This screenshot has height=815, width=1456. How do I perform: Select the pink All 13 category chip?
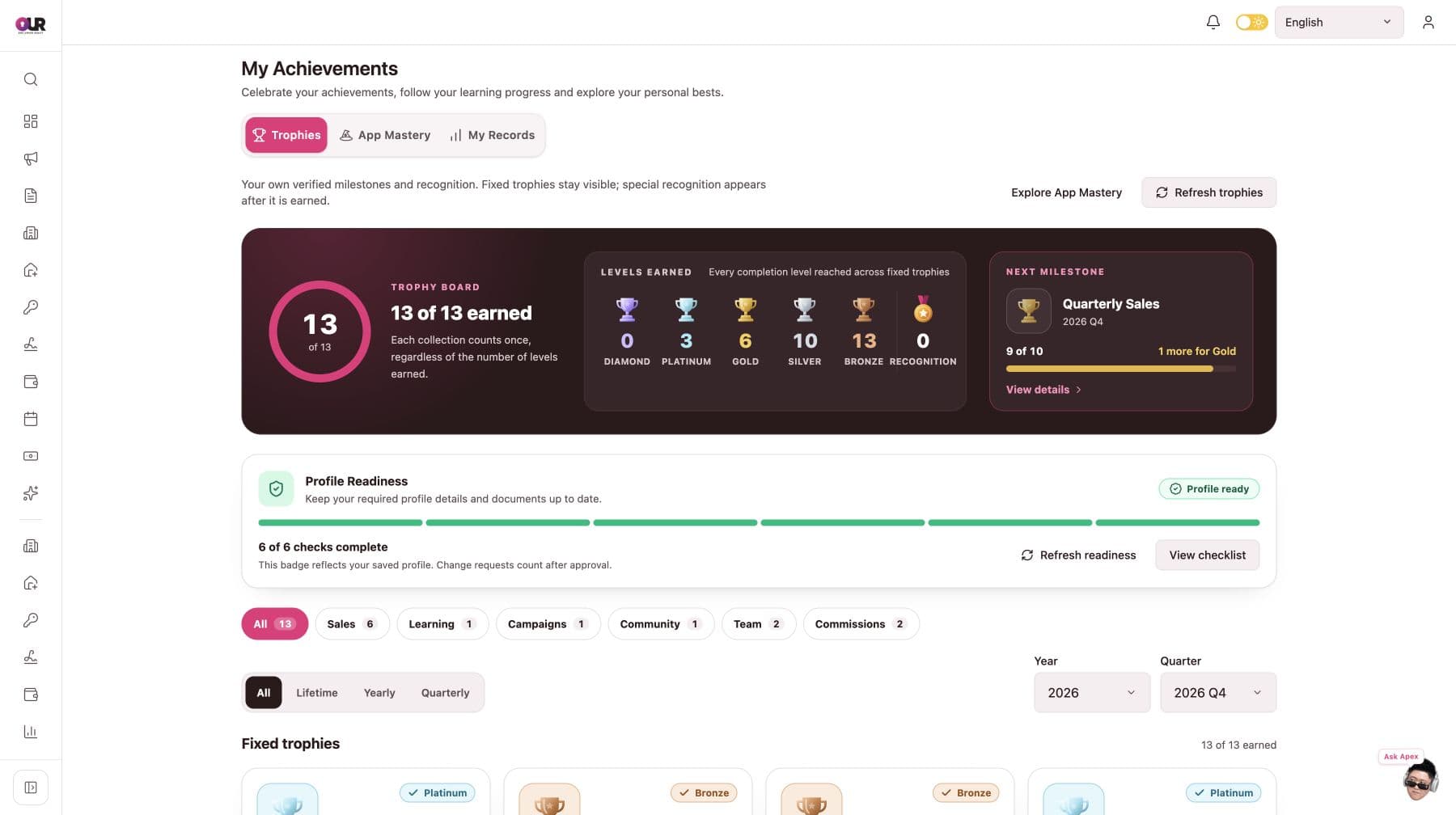(274, 624)
